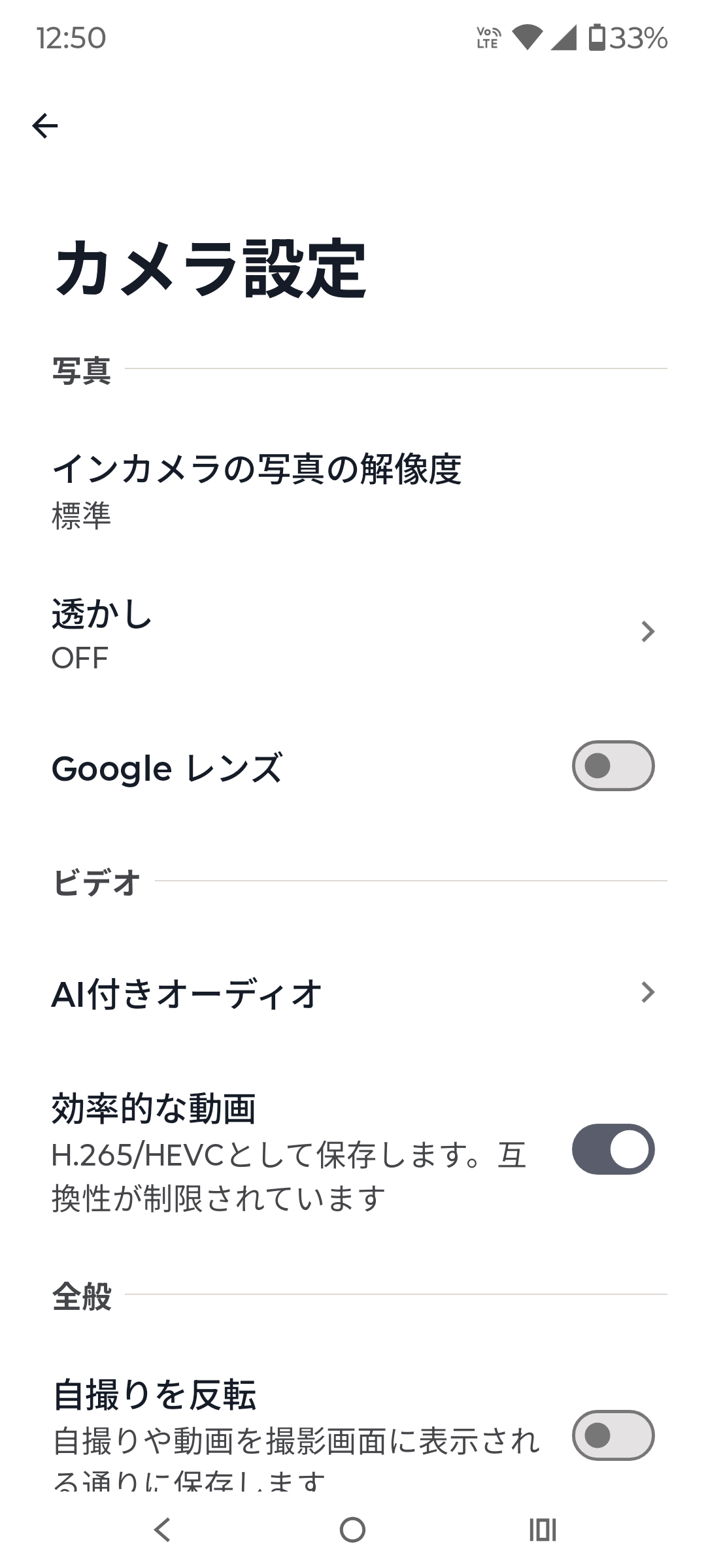Expand 透かし settings via chevron arrow
706x1568 pixels.
point(647,632)
